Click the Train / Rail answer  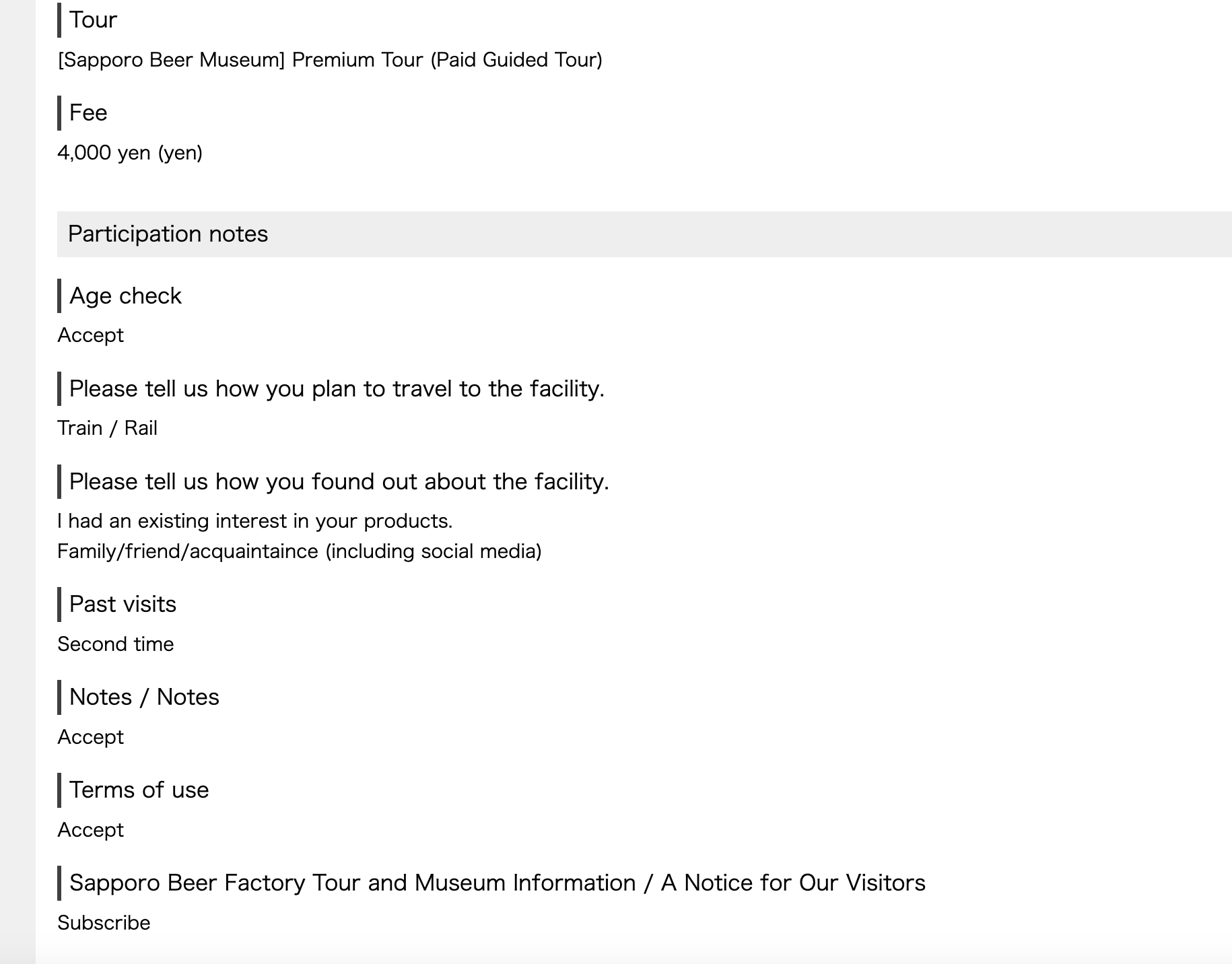[x=107, y=428]
